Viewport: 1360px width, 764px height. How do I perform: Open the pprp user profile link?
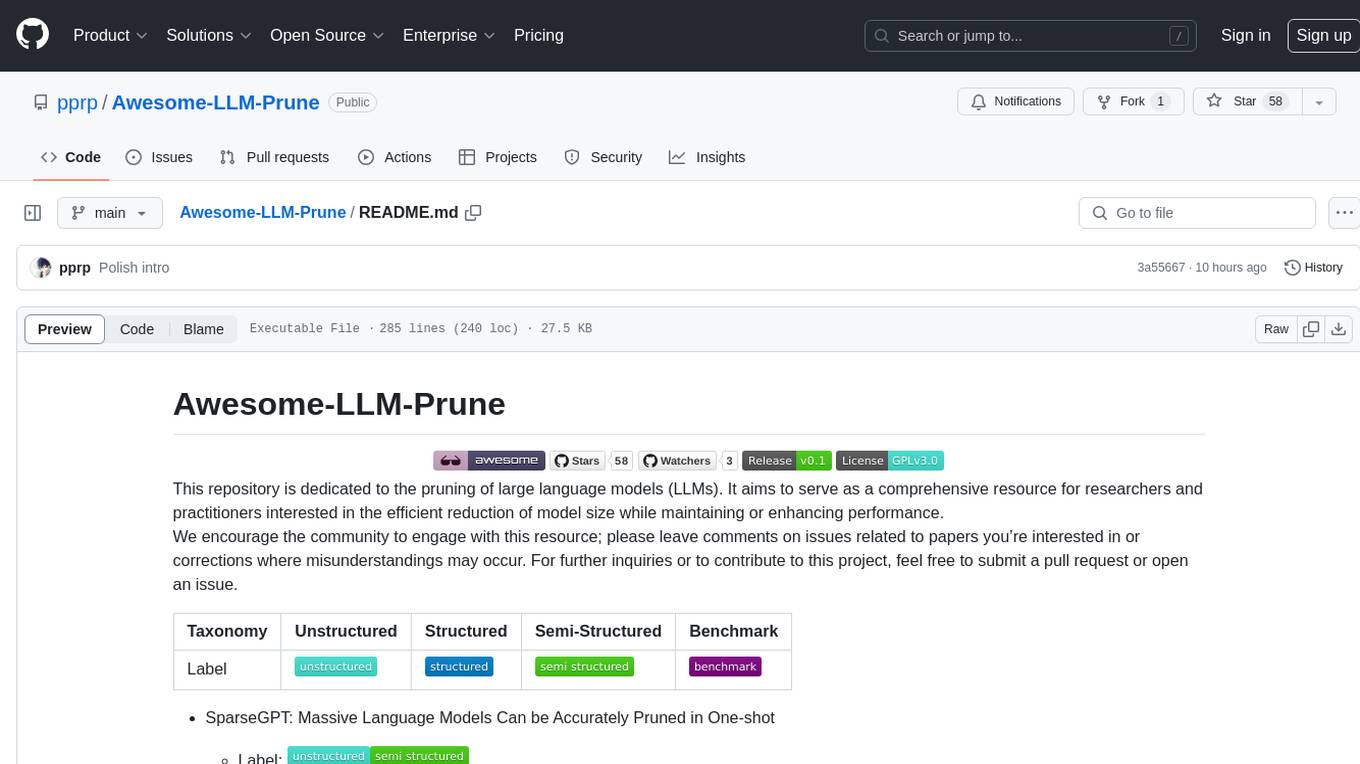point(78,102)
